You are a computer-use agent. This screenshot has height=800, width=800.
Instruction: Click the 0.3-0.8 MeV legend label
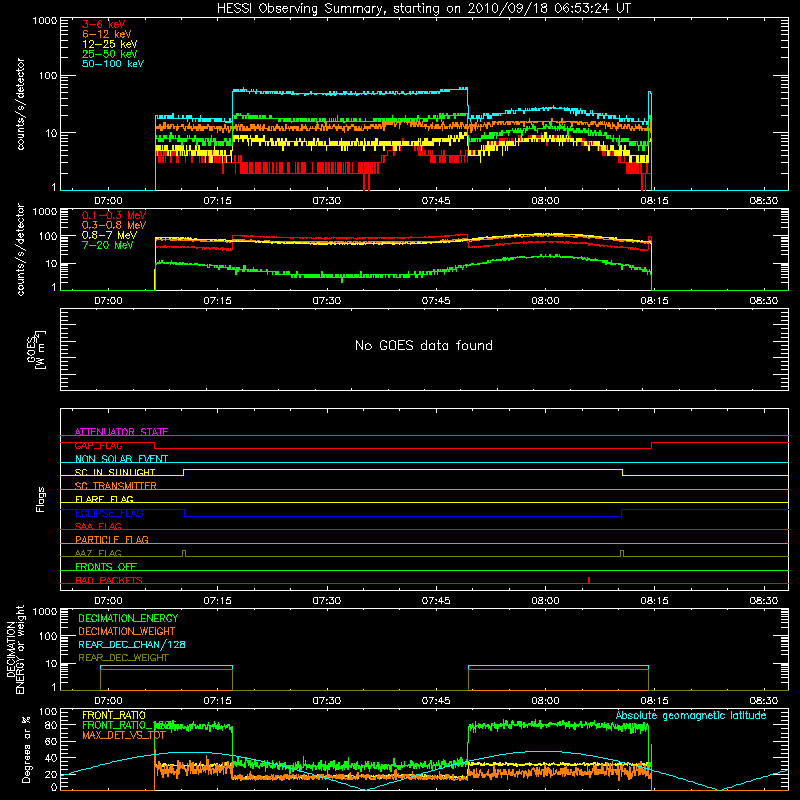[x=114, y=225]
